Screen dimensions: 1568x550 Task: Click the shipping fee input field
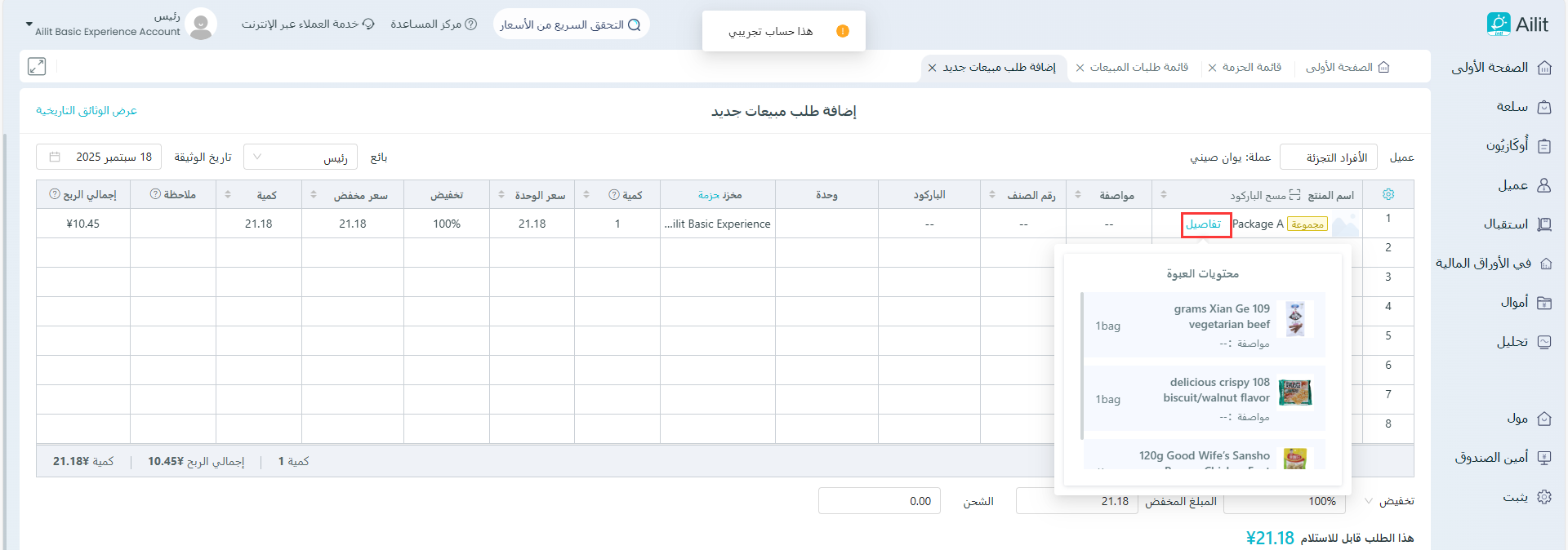pyautogui.click(x=879, y=501)
